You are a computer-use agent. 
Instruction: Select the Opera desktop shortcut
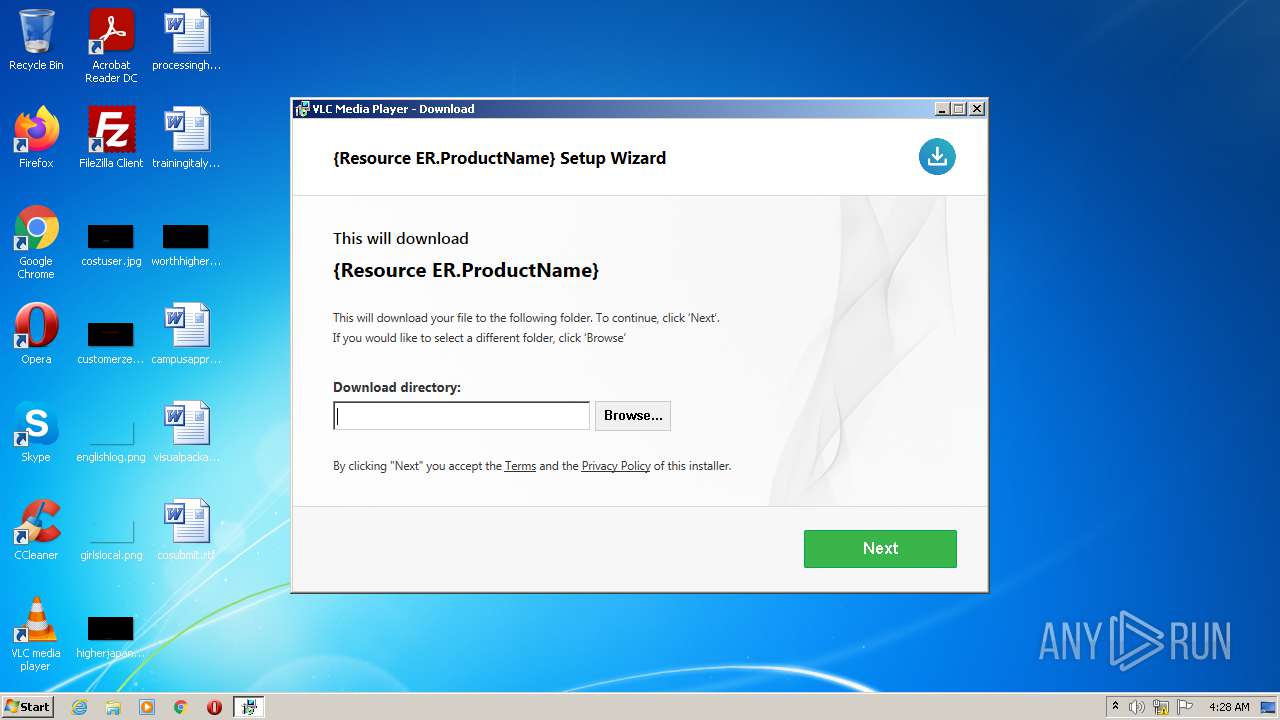pyautogui.click(x=36, y=334)
